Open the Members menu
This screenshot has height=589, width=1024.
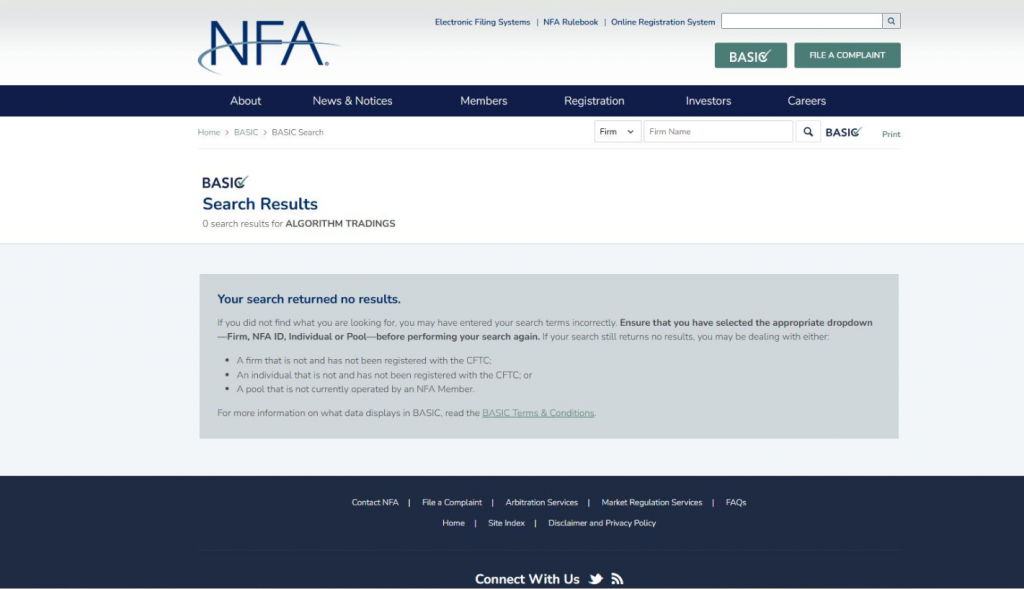click(483, 101)
